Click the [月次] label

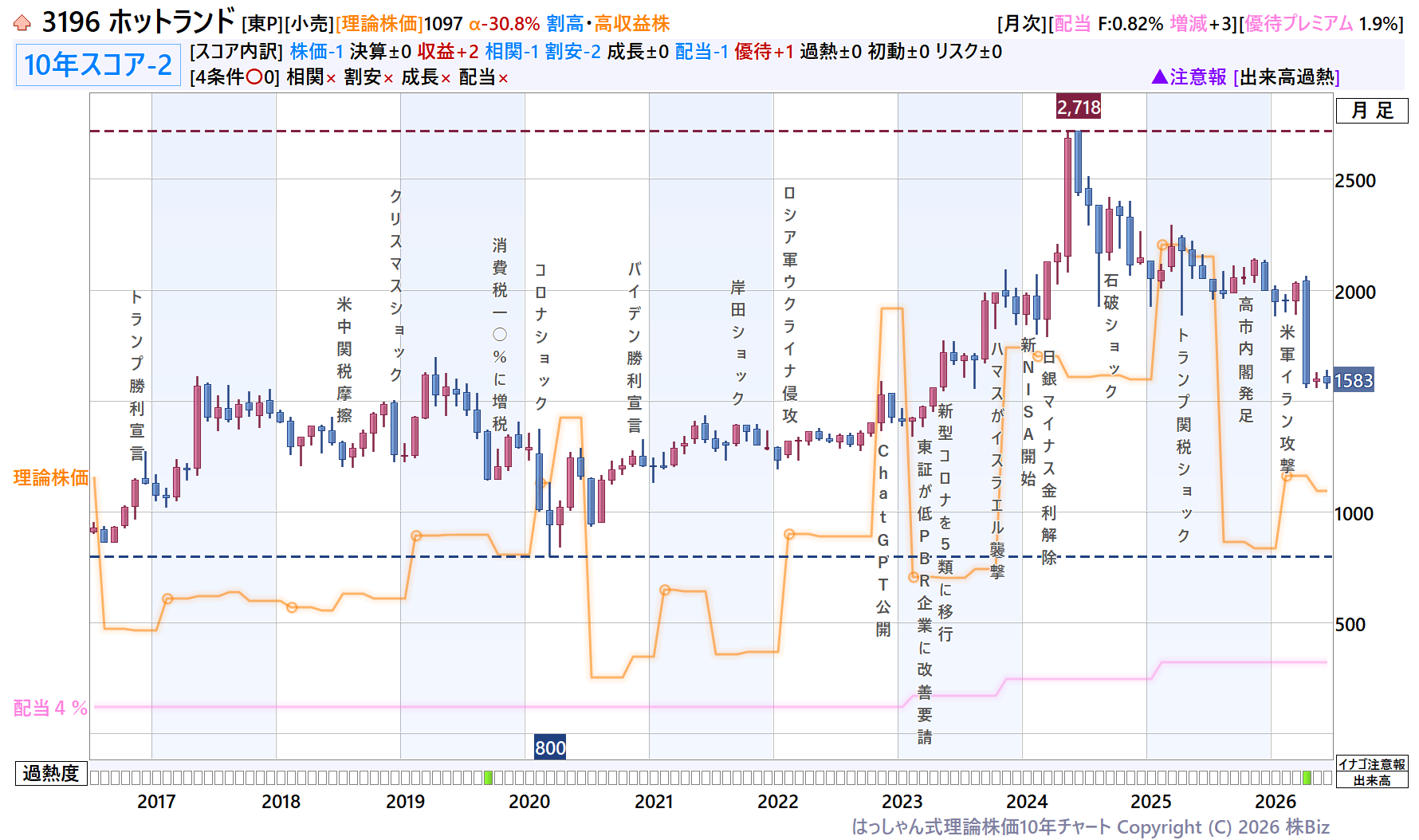tap(1021, 24)
